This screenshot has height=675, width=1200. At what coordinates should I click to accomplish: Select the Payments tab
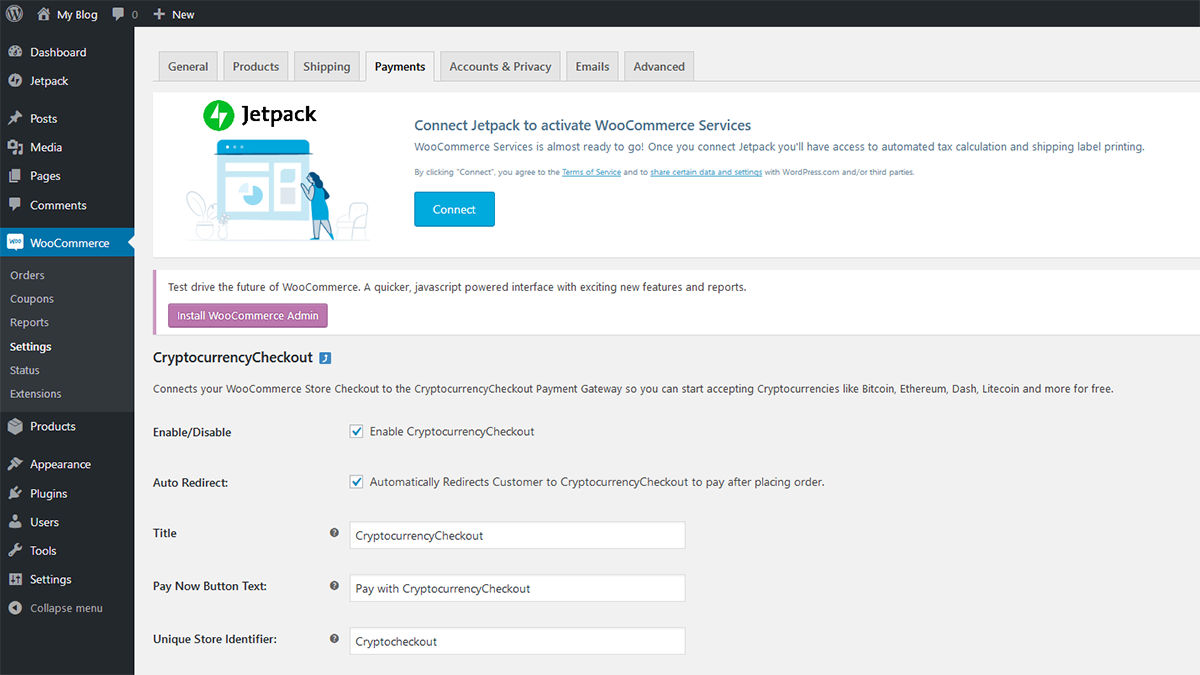400,66
